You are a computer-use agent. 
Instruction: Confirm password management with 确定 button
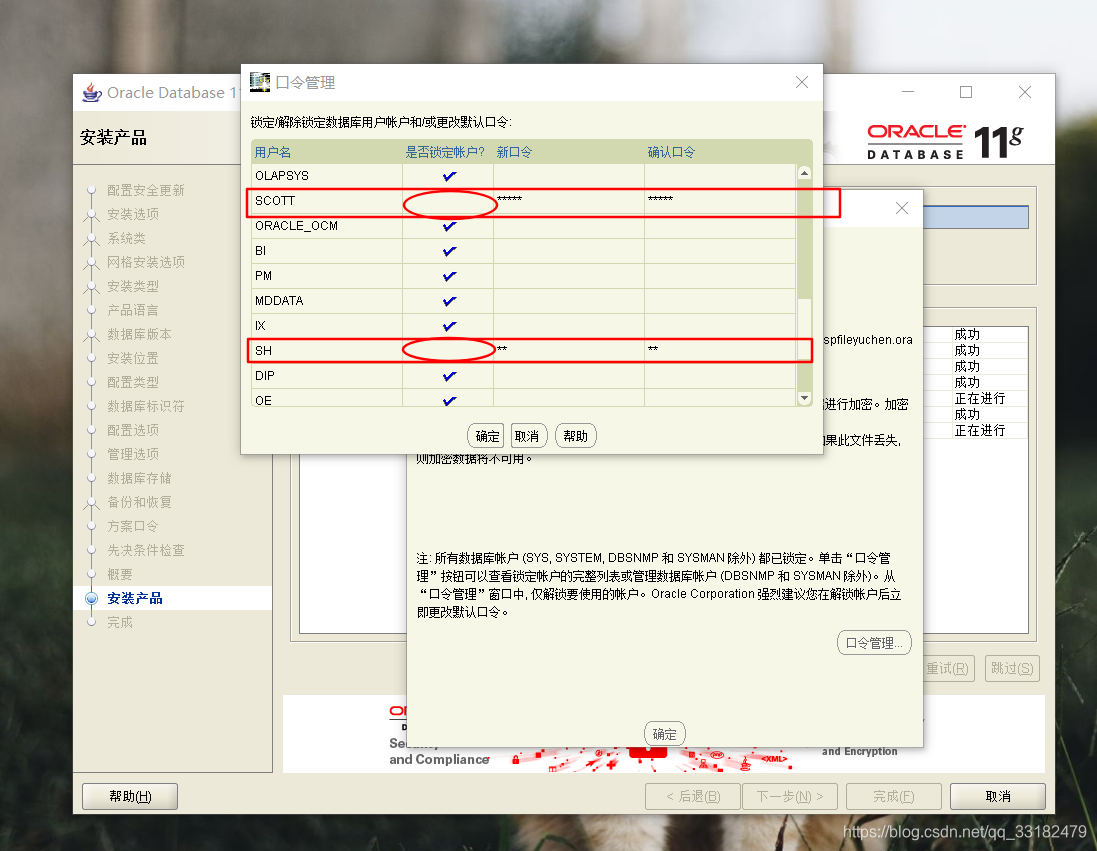click(x=487, y=436)
